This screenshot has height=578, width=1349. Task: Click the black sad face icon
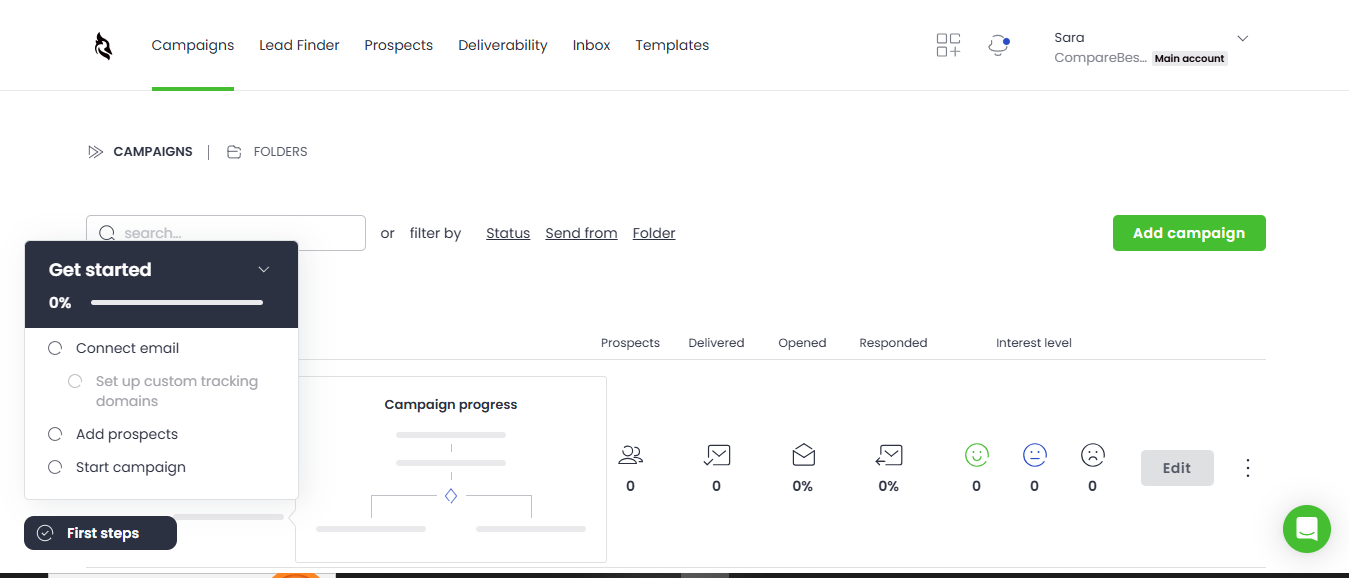coord(1093,455)
